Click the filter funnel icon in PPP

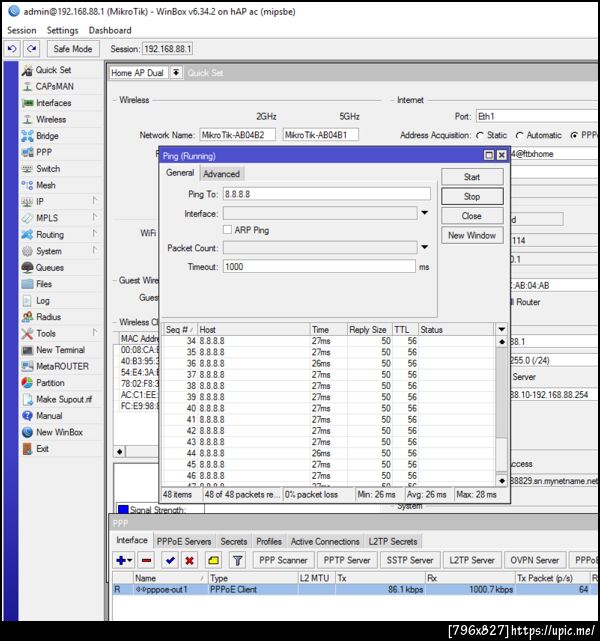point(237,560)
